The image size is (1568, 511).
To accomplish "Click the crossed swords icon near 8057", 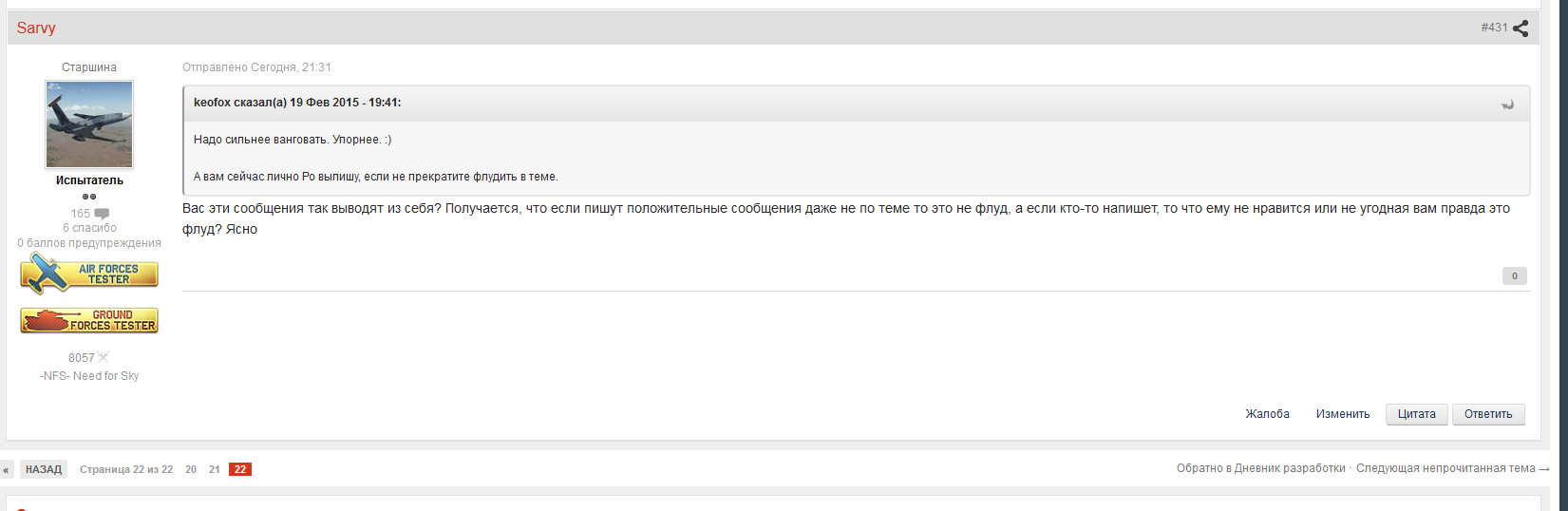I will 104,357.
